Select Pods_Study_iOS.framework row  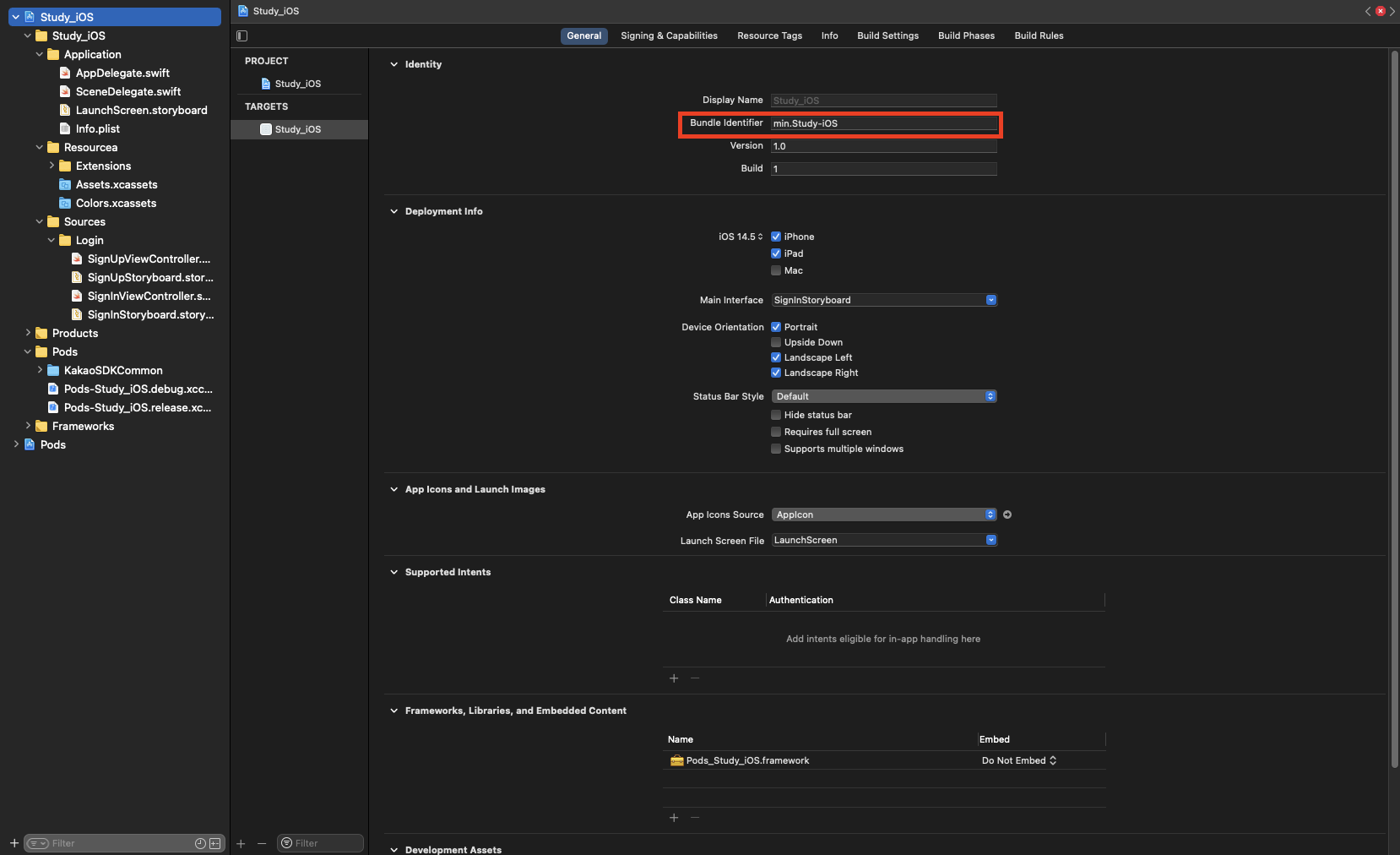pyautogui.click(x=884, y=760)
